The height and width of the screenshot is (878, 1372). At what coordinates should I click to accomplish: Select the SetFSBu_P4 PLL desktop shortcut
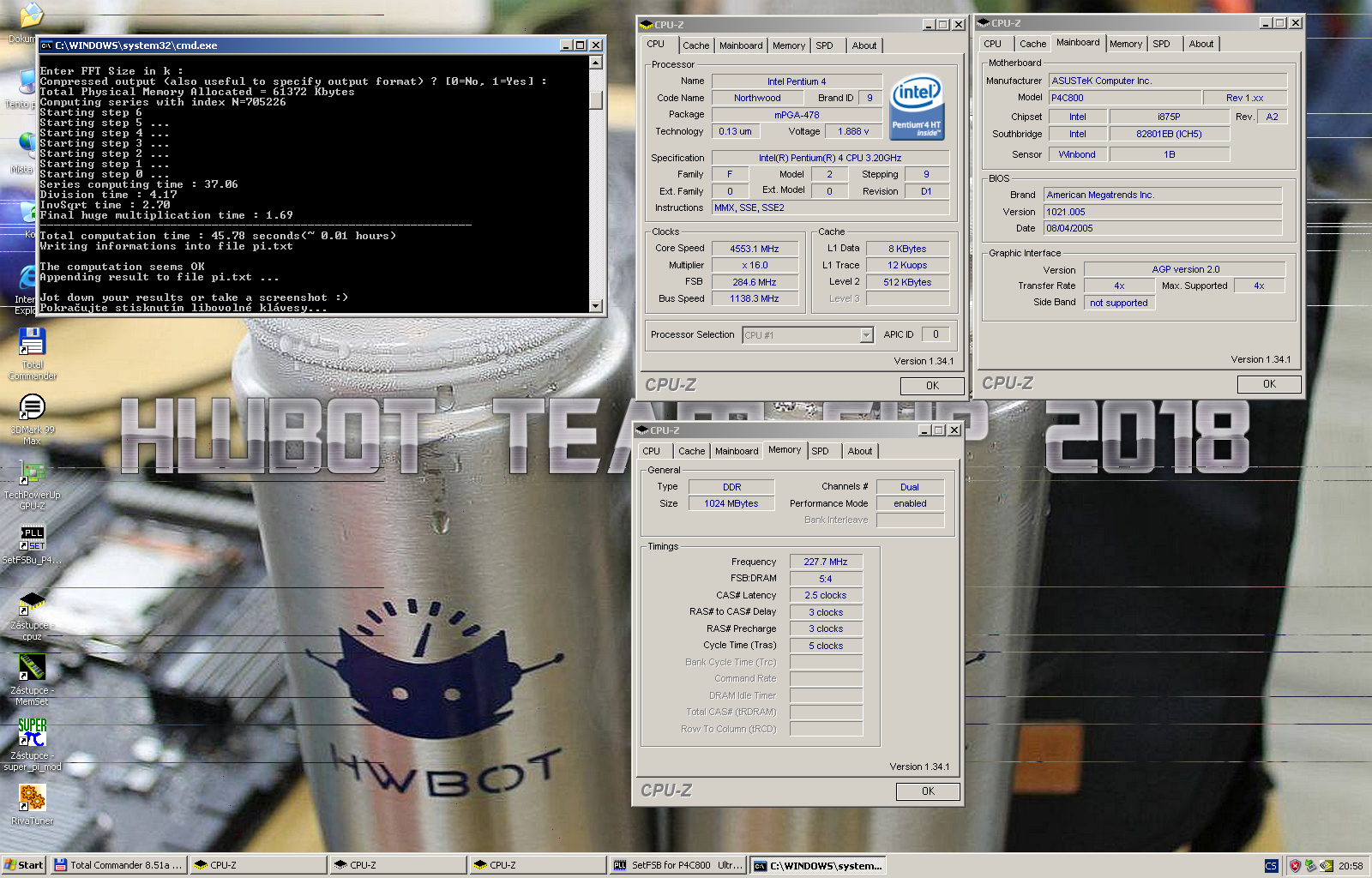pos(32,538)
